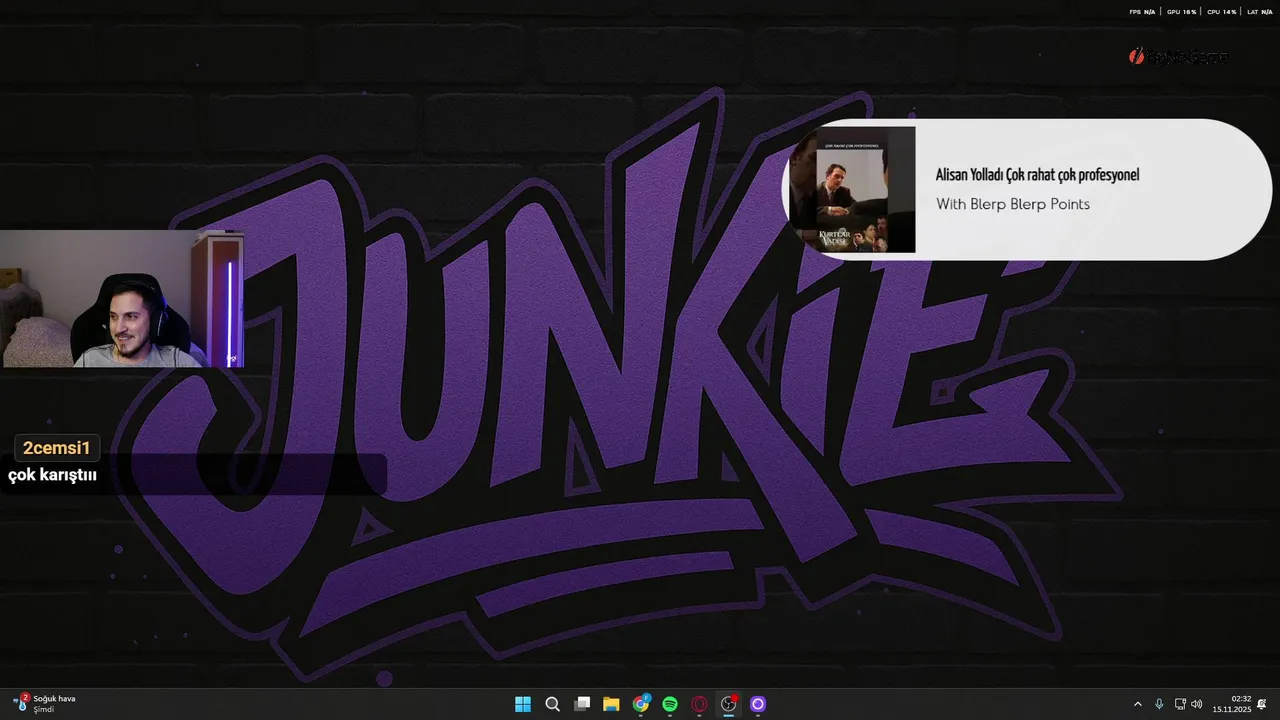Open the Windows Start menu
Viewport: 1280px width, 720px height.
pyautogui.click(x=523, y=704)
